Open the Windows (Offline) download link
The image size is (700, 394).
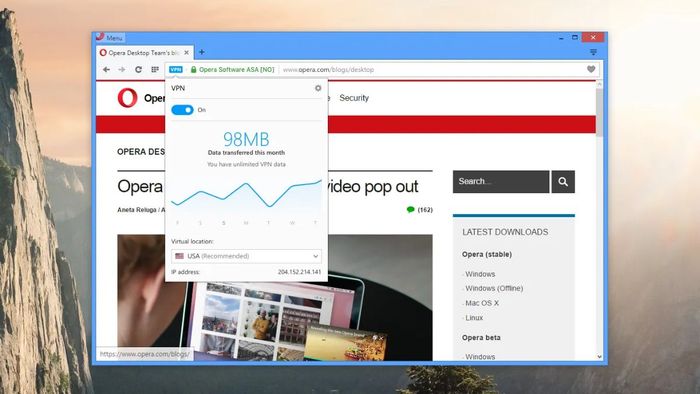[494, 288]
